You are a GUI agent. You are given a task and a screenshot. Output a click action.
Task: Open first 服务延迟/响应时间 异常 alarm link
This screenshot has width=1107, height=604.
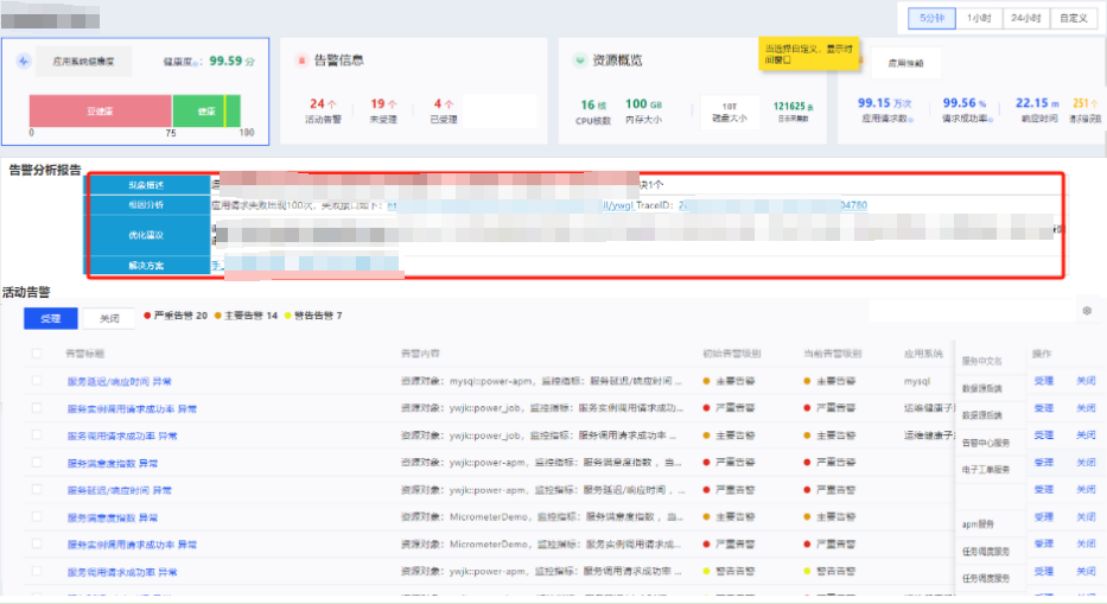118,381
